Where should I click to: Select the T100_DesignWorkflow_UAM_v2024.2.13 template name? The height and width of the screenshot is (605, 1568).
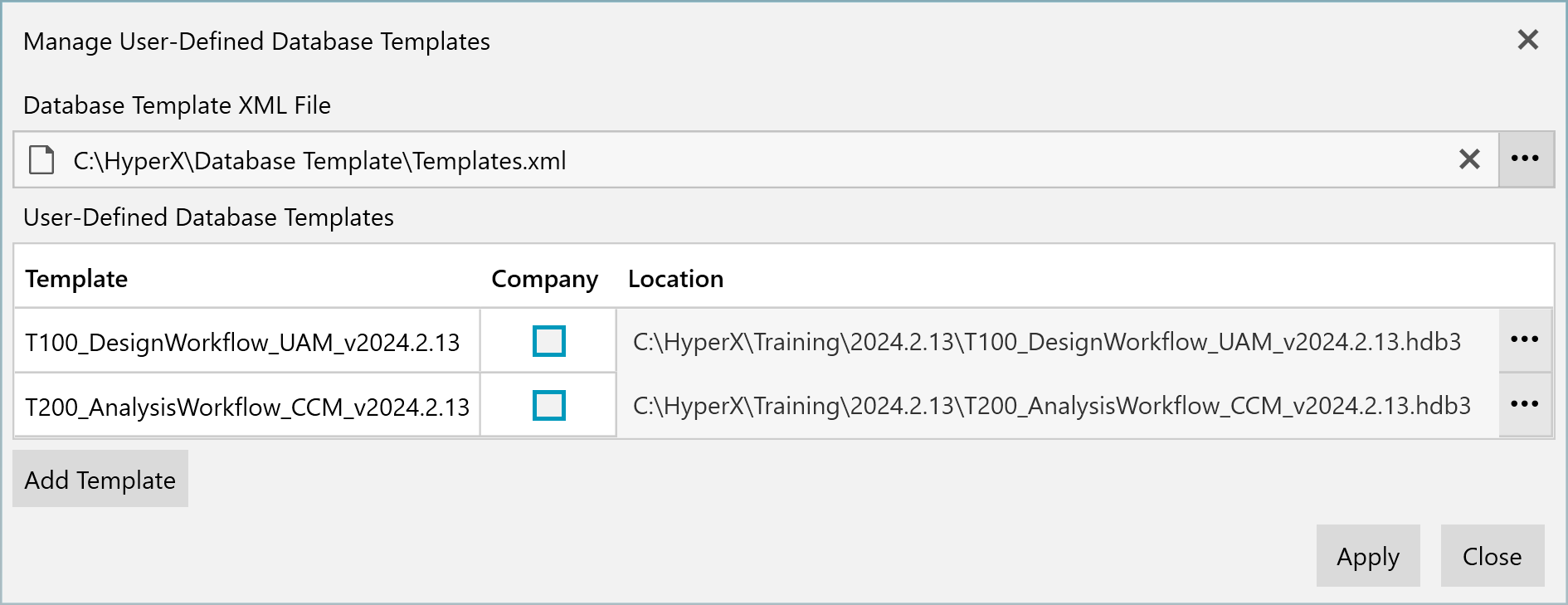pyautogui.click(x=242, y=342)
